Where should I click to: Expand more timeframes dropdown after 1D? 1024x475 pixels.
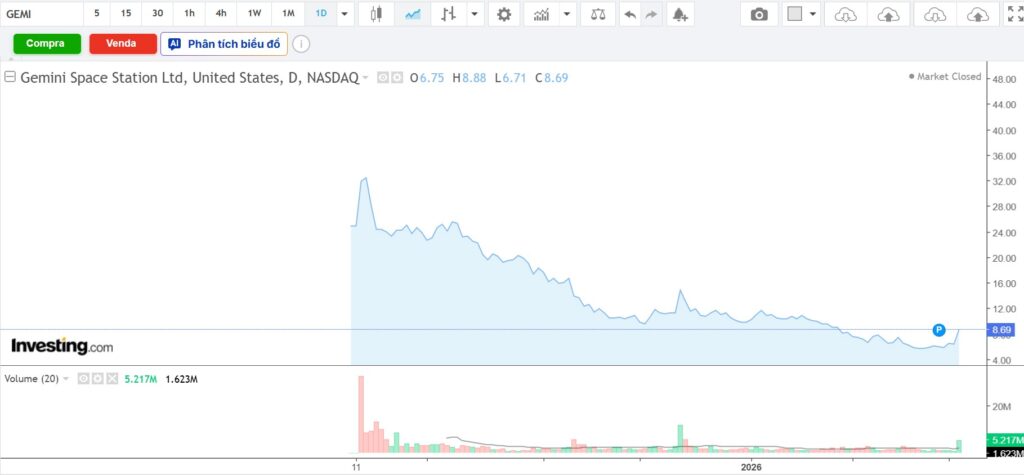pyautogui.click(x=345, y=14)
